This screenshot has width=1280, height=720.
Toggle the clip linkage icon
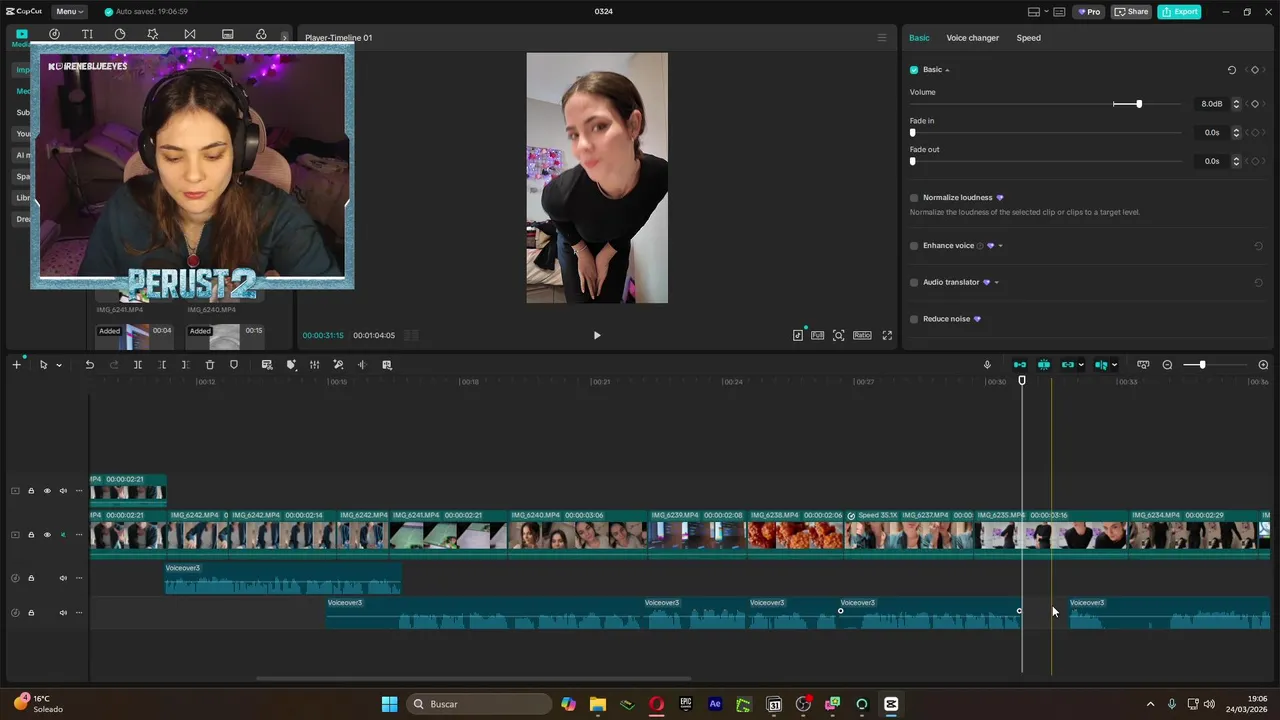click(1068, 365)
